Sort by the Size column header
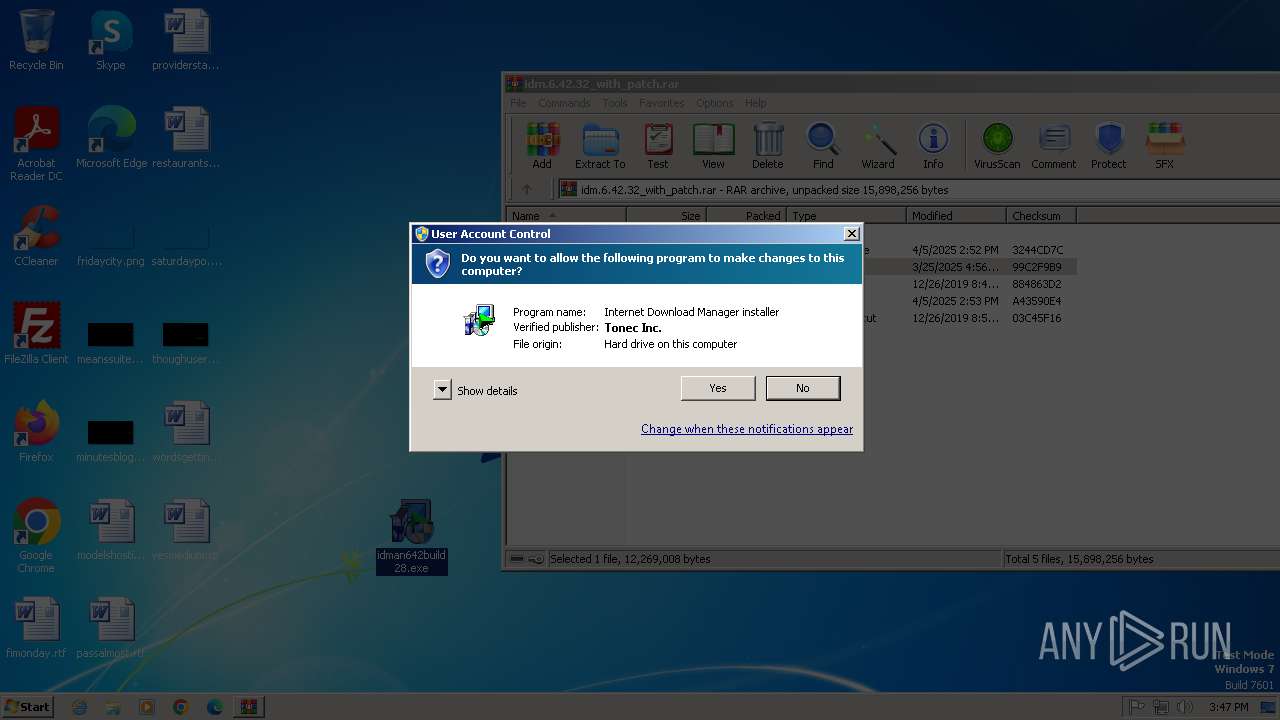The height and width of the screenshot is (720, 1280). [x=666, y=216]
